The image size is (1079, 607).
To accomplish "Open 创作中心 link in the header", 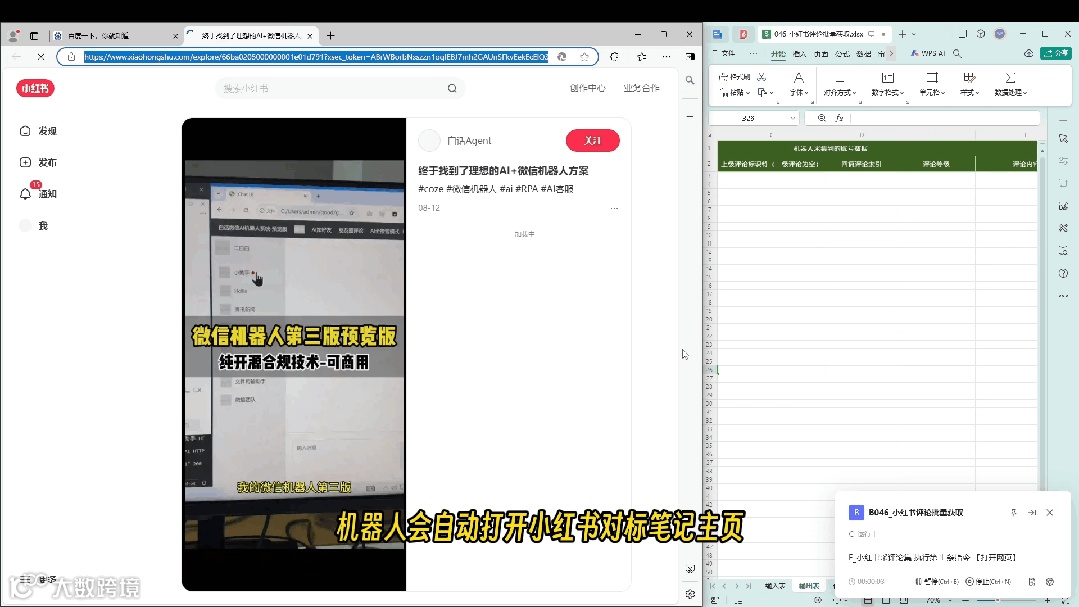I will click(587, 87).
